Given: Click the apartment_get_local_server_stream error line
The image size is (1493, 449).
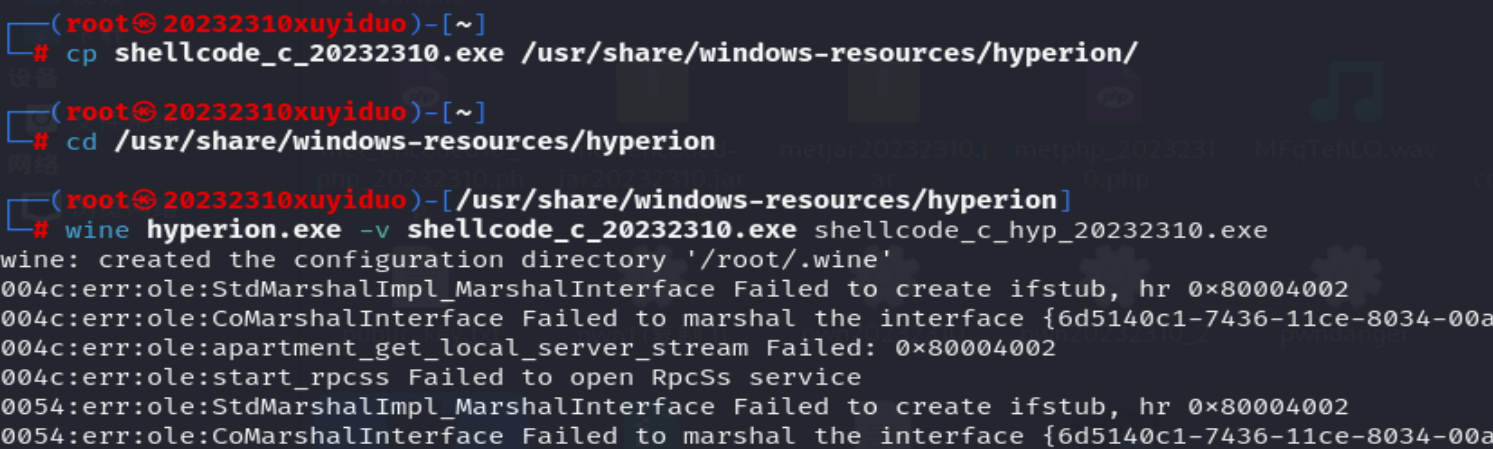Looking at the screenshot, I should click(x=528, y=348).
